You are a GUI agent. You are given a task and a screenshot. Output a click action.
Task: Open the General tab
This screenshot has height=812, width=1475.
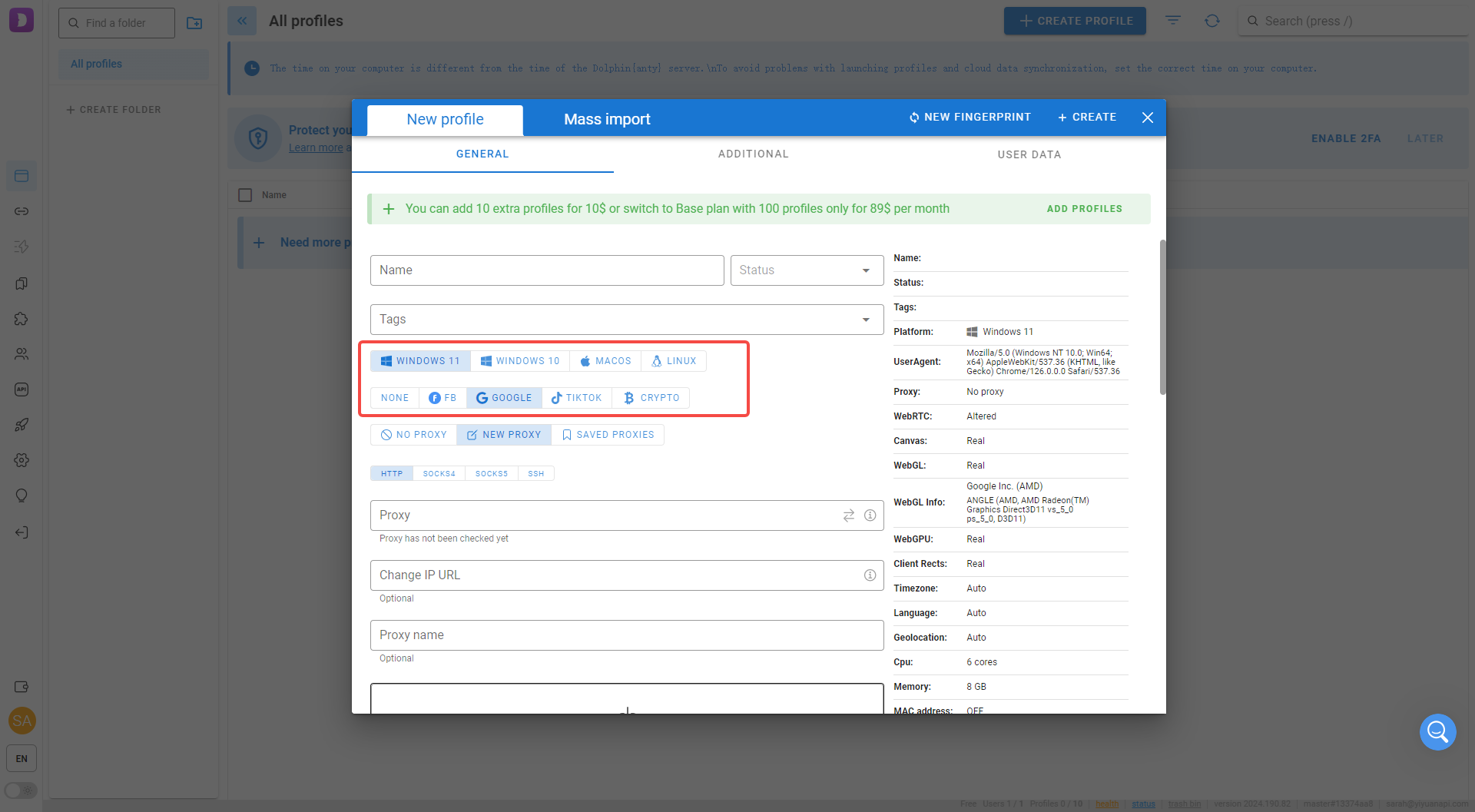tap(482, 154)
